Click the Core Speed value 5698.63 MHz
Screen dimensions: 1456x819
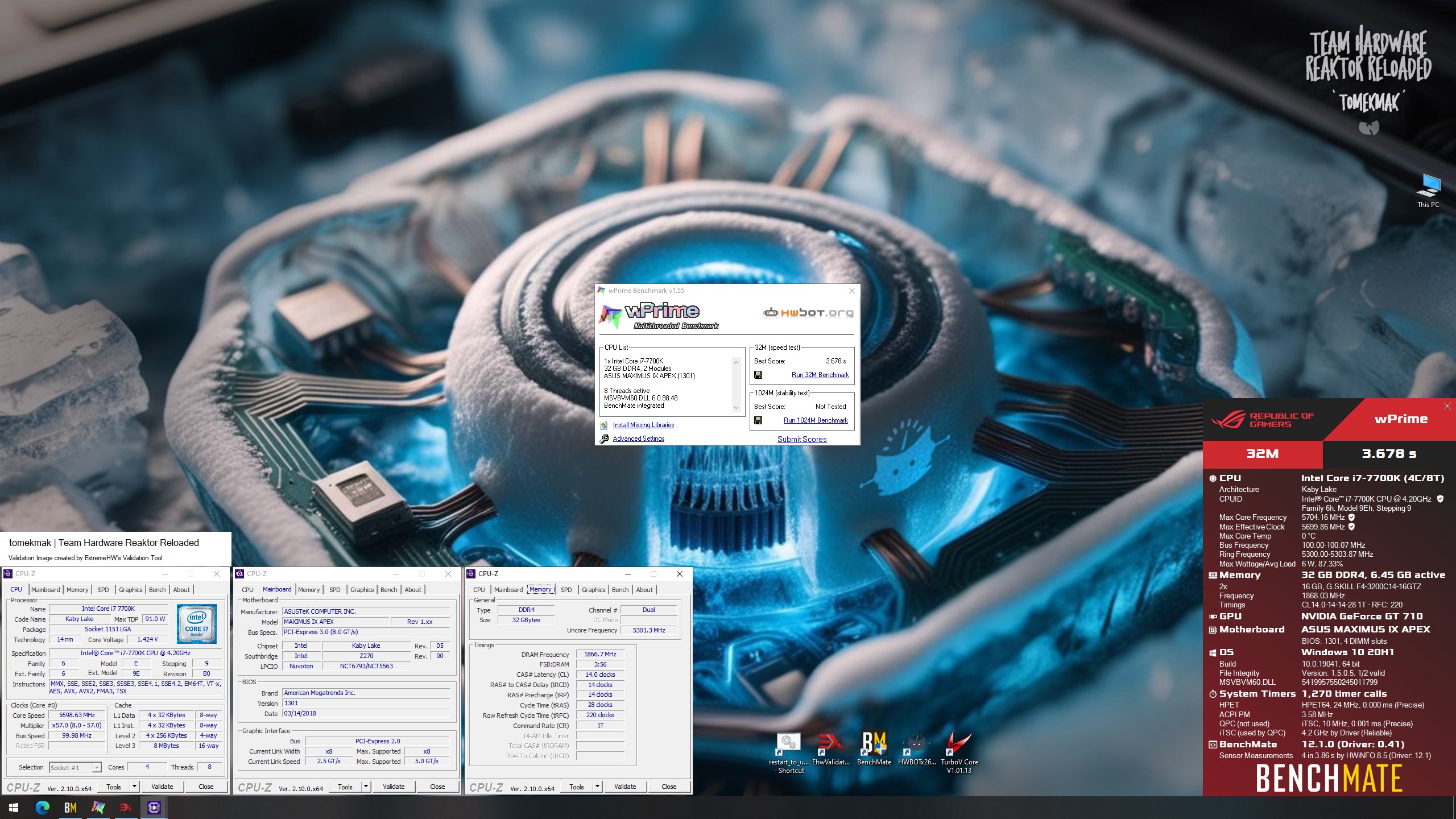click(x=77, y=715)
